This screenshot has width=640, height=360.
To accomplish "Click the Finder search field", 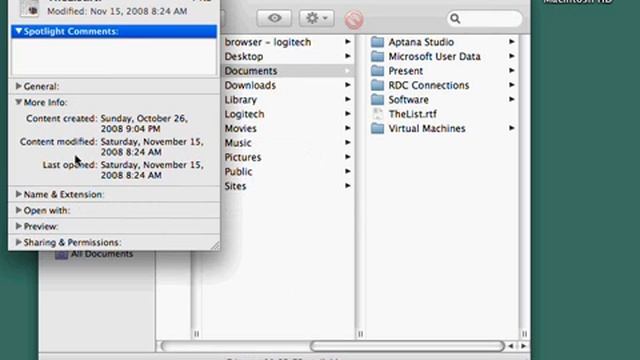I will [x=484, y=18].
